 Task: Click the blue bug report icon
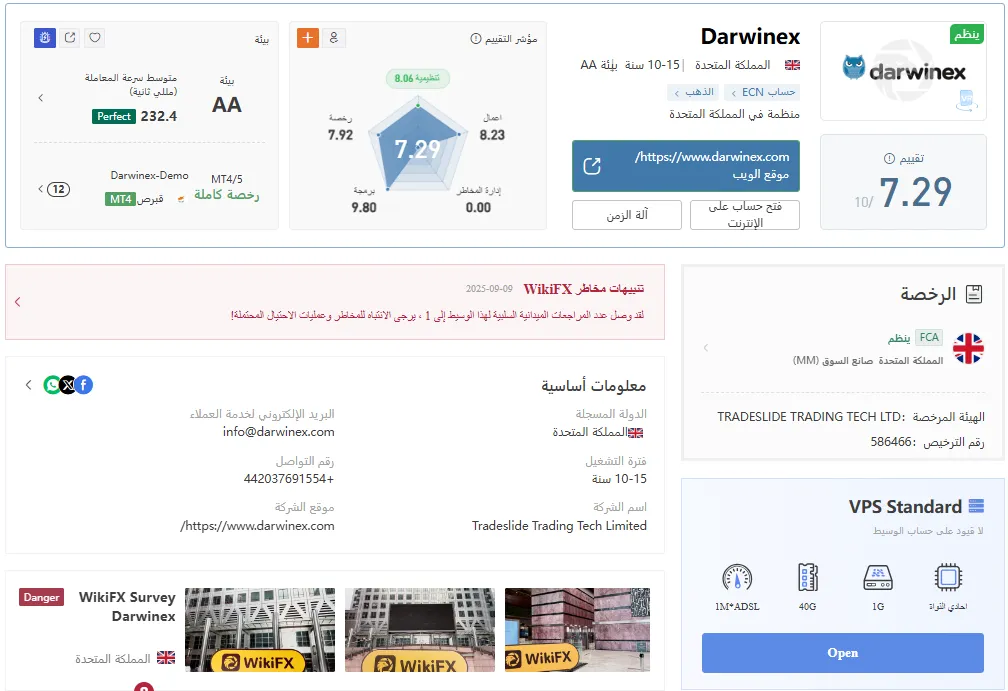[44, 38]
